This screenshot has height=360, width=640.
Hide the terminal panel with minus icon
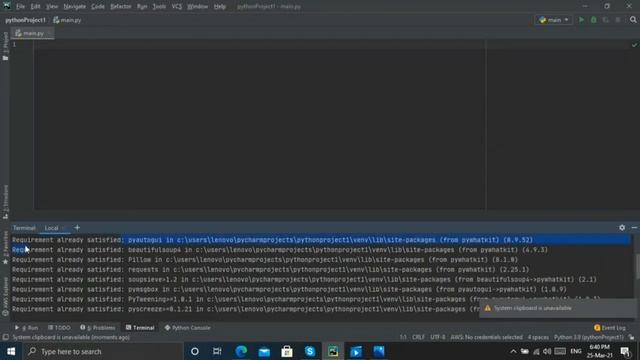click(x=634, y=228)
